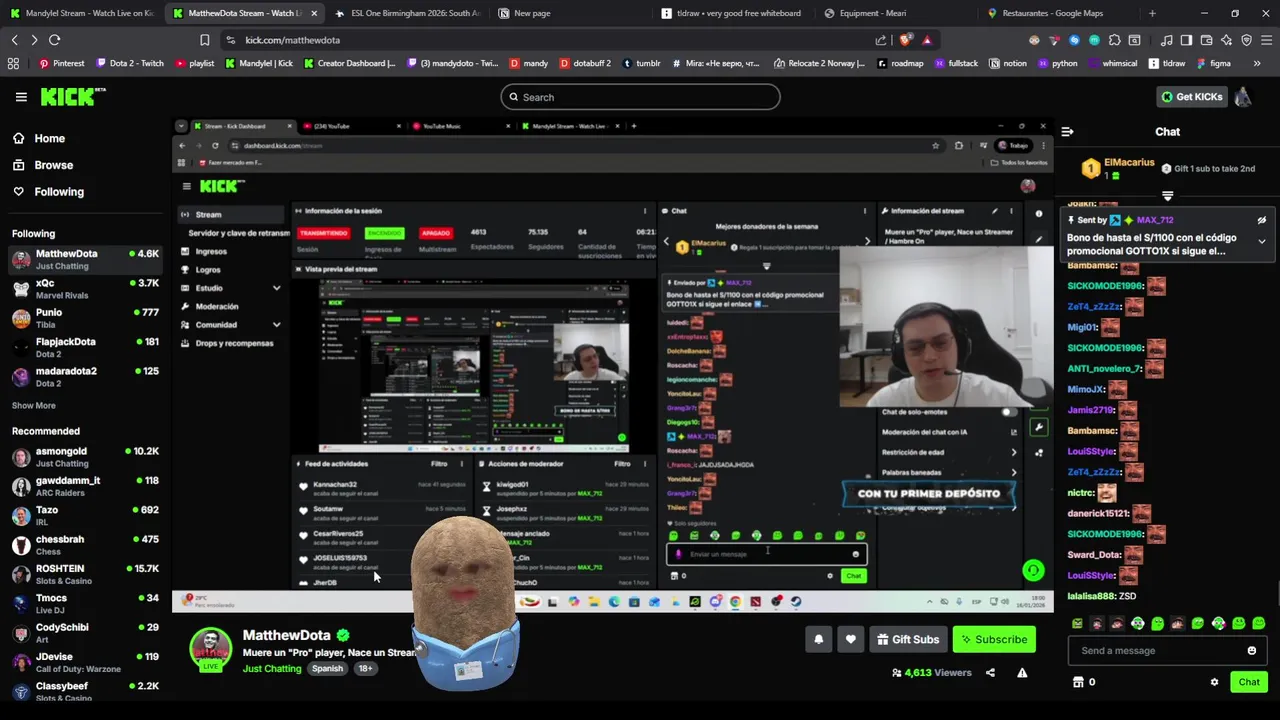Viewport: 1280px width, 720px height.
Task: Open Punio channel in Following list
Action: point(85,318)
